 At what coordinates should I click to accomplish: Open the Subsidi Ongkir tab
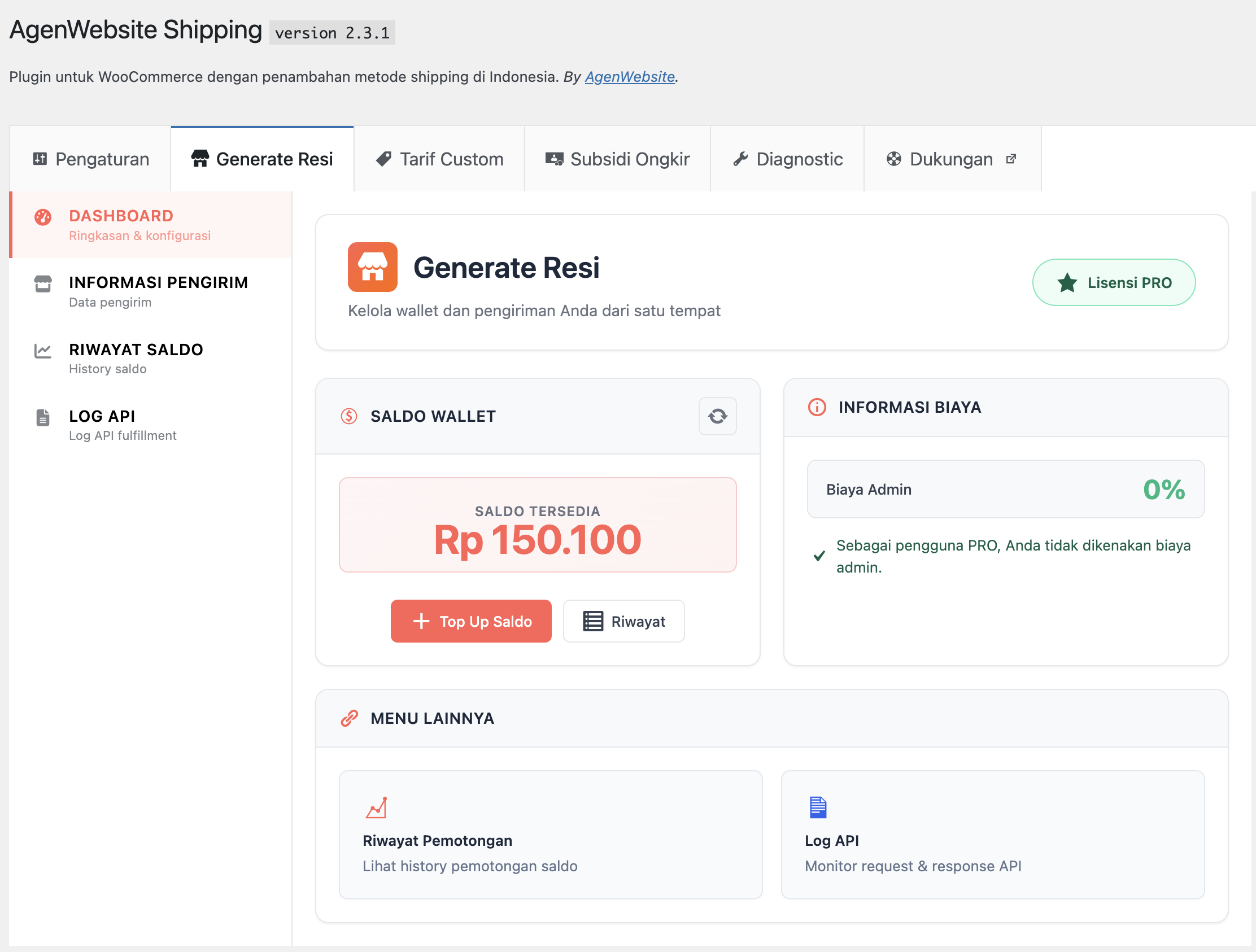pyautogui.click(x=617, y=159)
